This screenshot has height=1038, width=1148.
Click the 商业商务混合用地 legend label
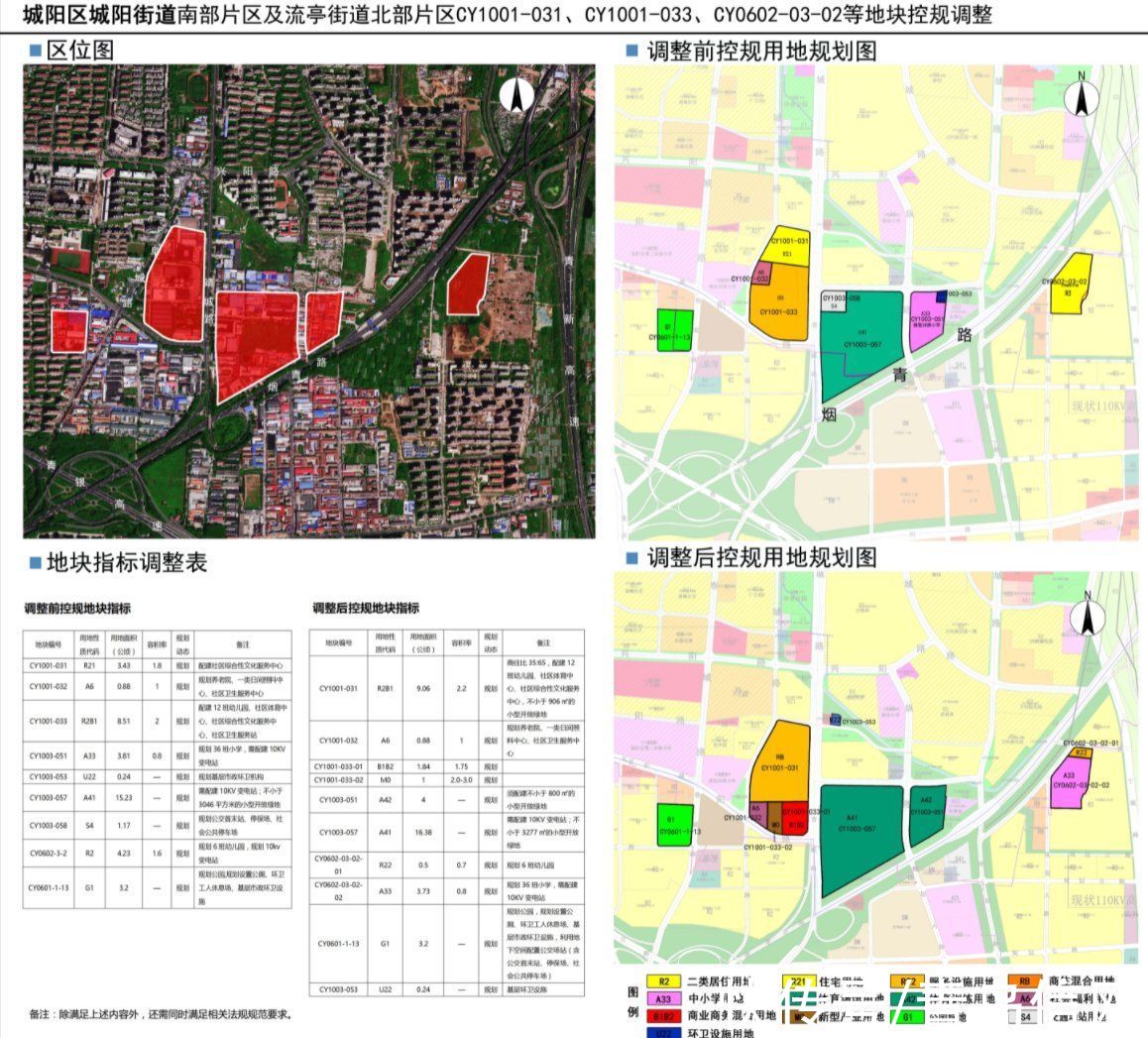click(731, 1016)
